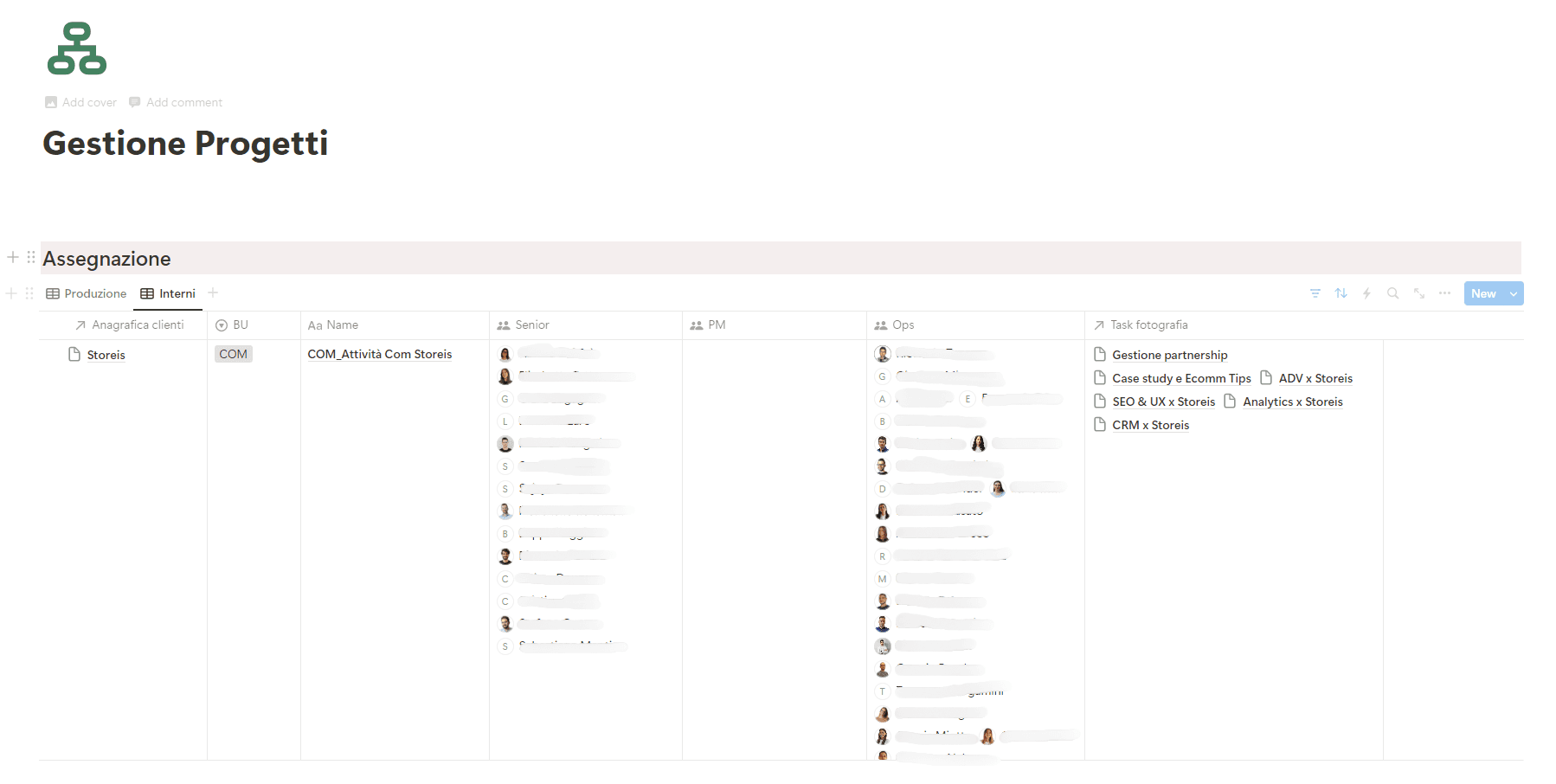This screenshot has width=1556, height=784.
Task: Switch to the Produzione tab
Action: [93, 293]
